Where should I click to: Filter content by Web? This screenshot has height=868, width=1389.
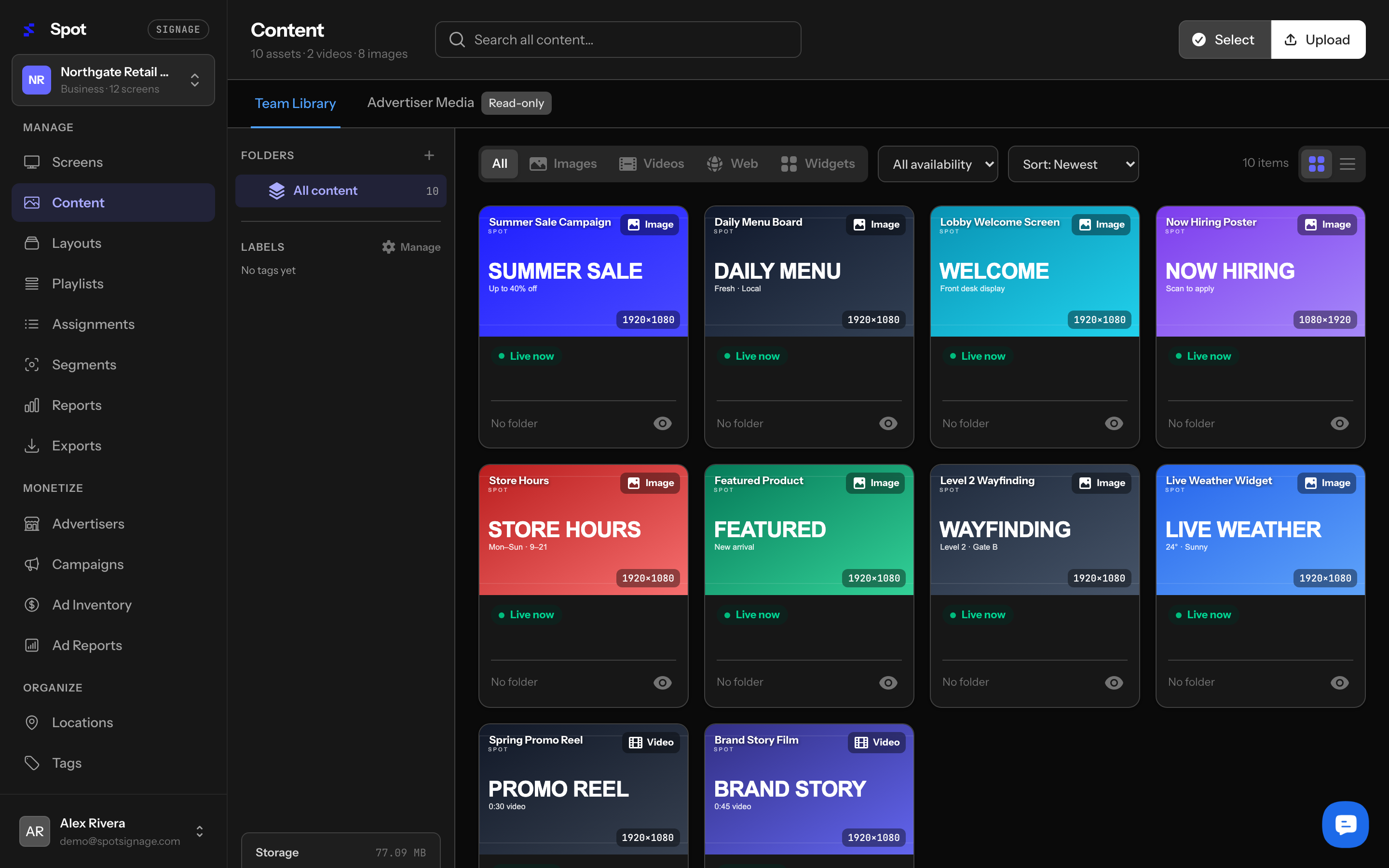pos(733,163)
